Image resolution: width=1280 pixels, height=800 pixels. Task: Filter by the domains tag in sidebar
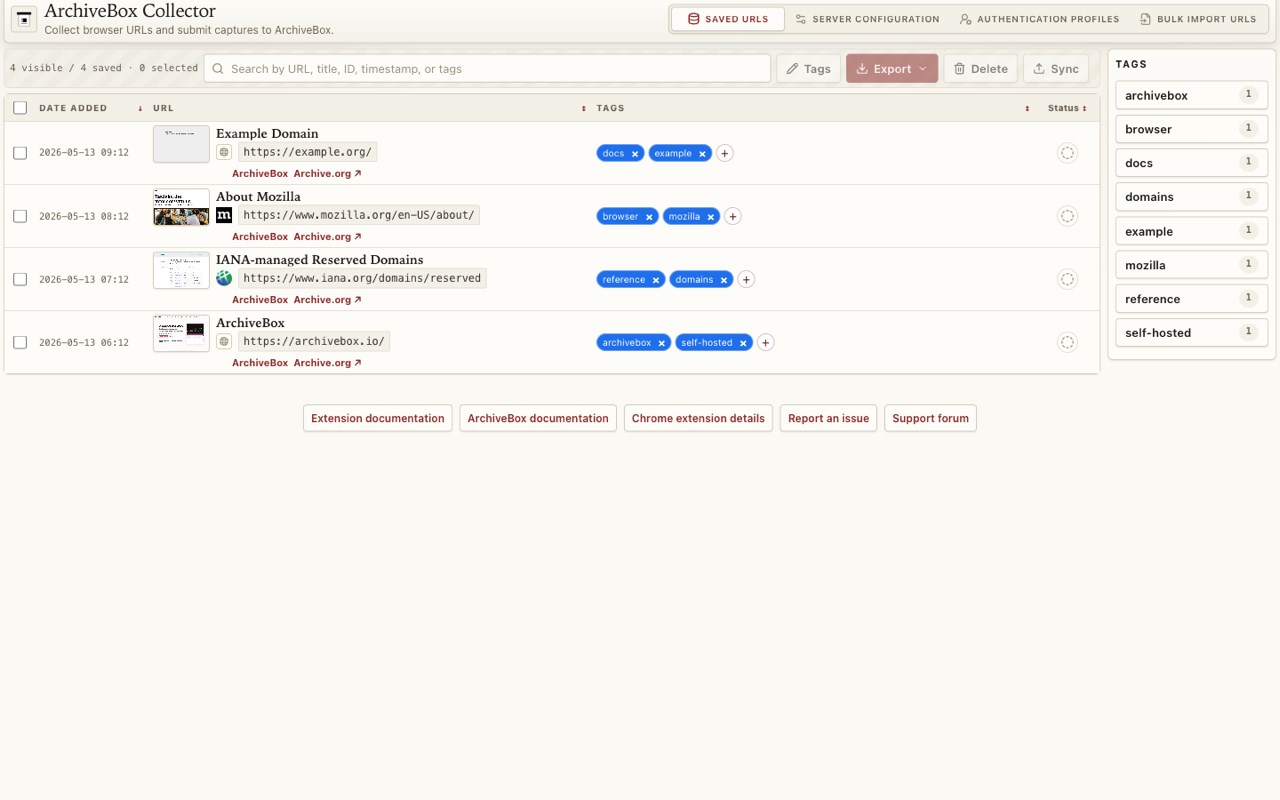1192,197
